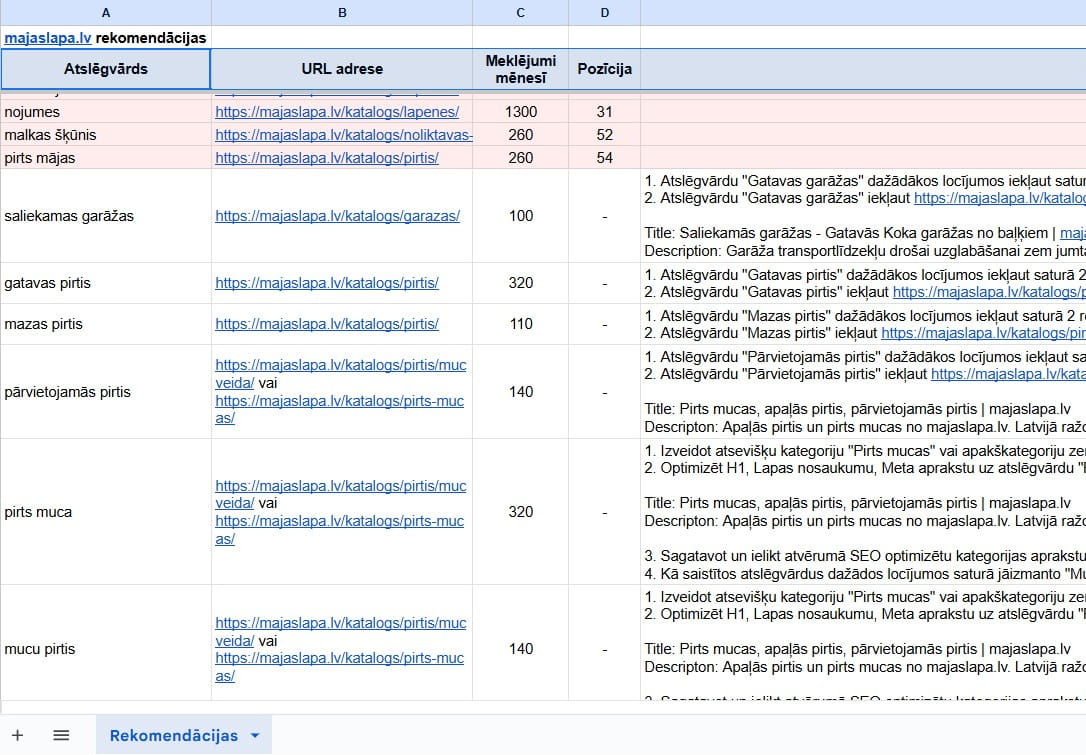The width and height of the screenshot is (1086, 755).
Task: Select the URL adrese header cell
Action: [x=342, y=69]
